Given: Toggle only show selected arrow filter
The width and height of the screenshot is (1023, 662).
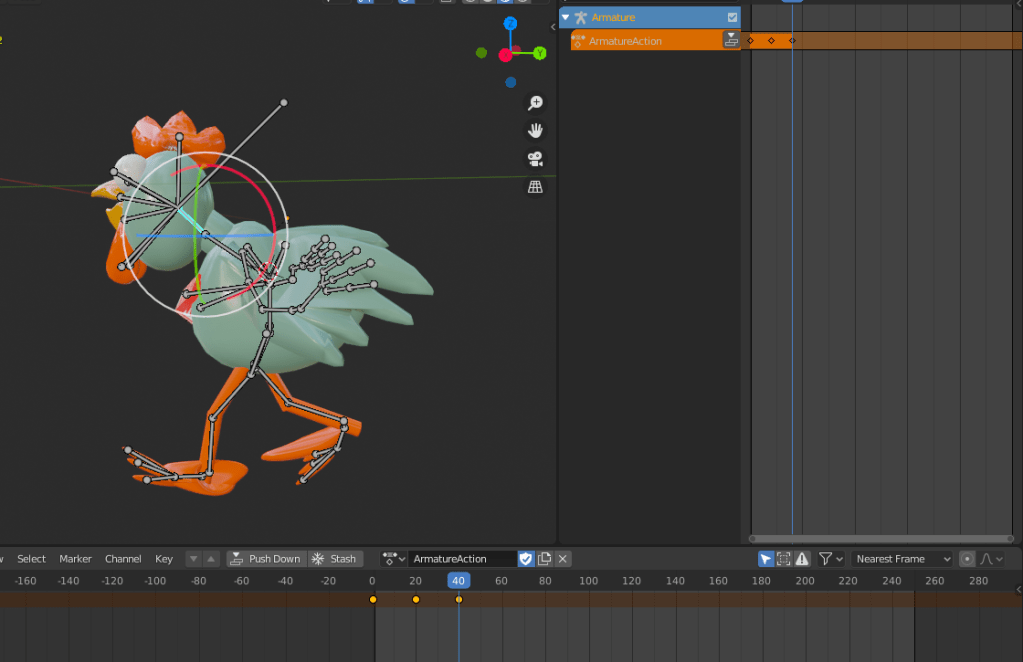Looking at the screenshot, I should (x=766, y=559).
